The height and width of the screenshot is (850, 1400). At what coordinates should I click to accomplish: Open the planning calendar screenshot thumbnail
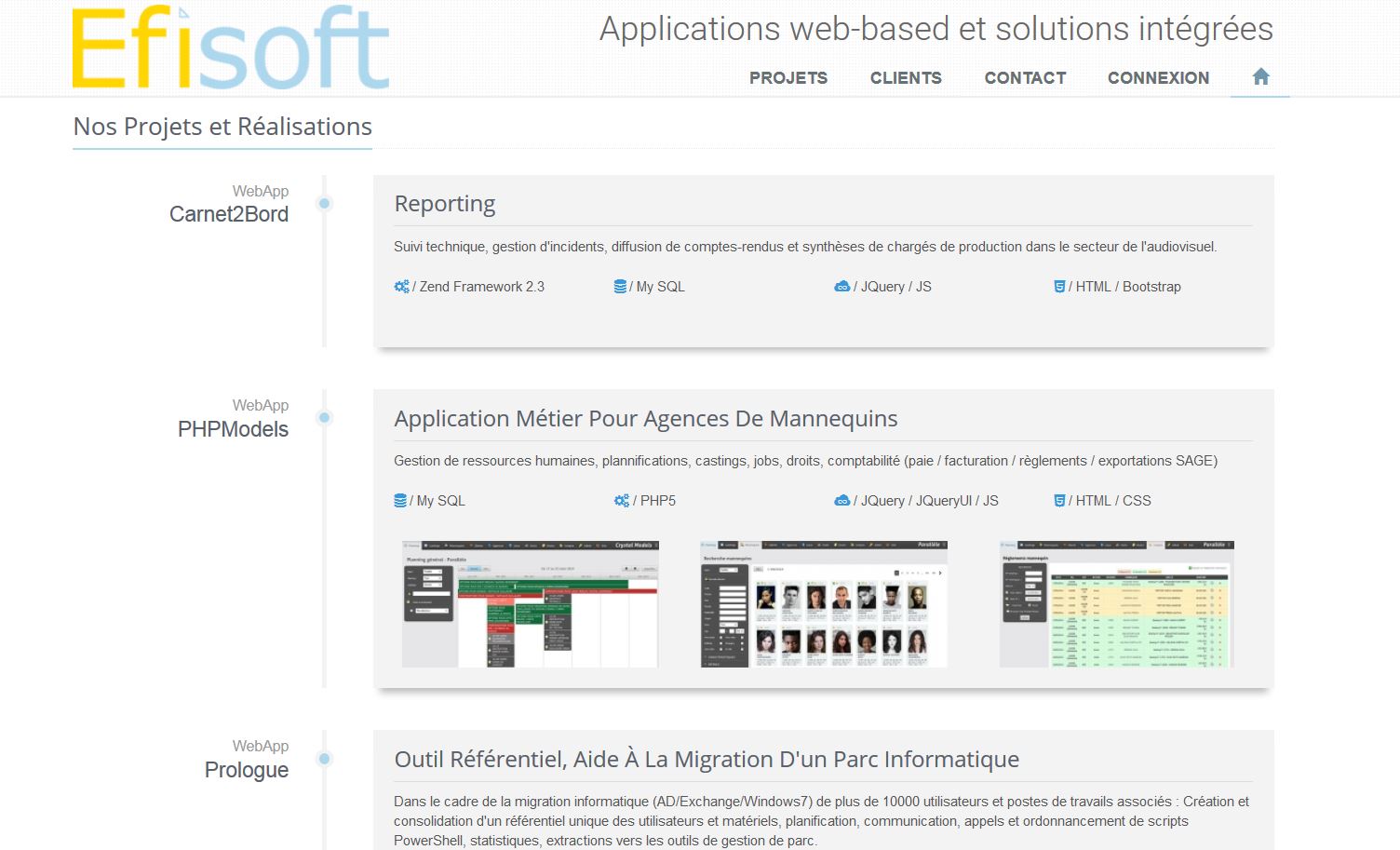click(530, 603)
